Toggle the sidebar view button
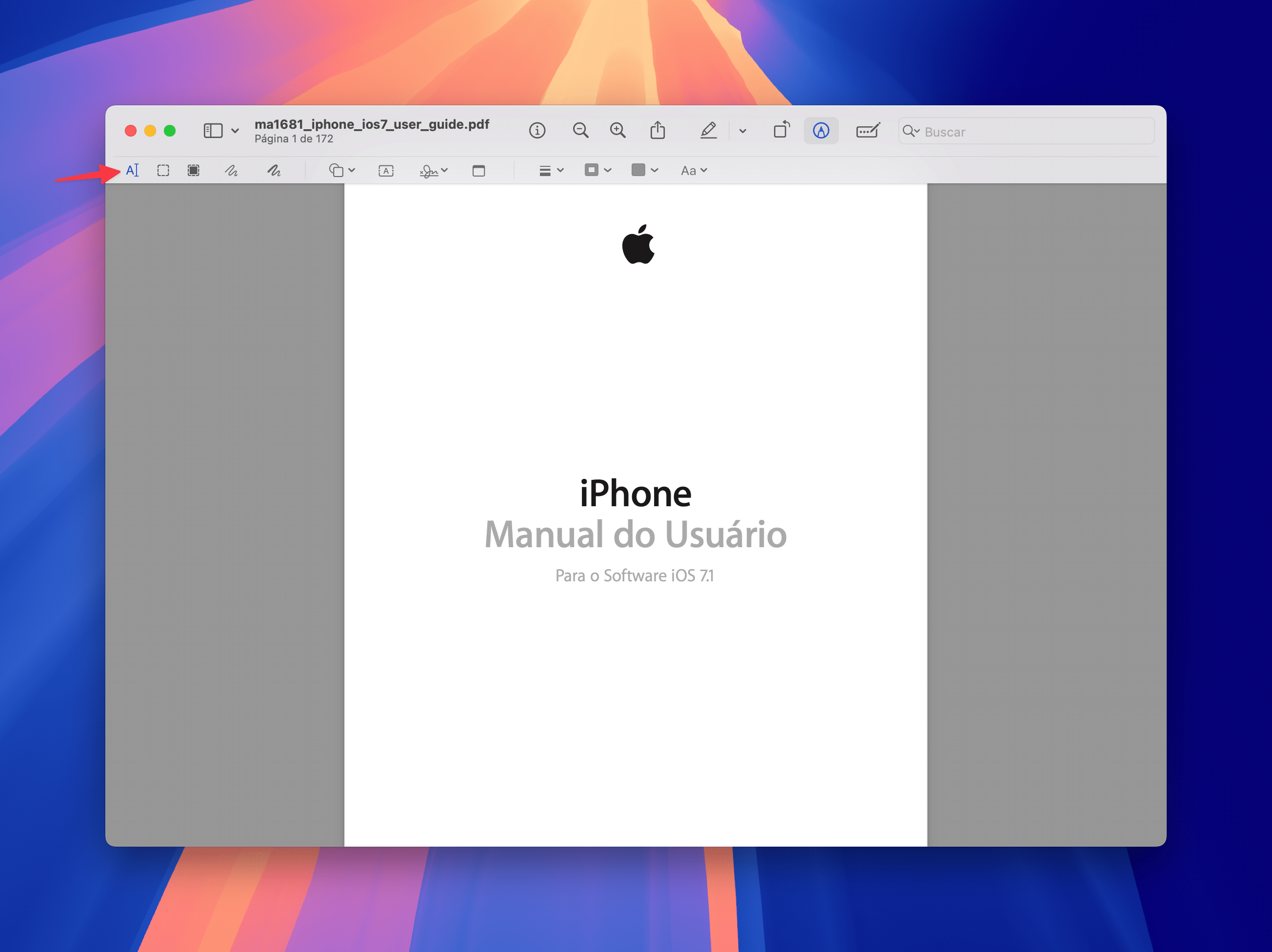Viewport: 1272px width, 952px height. tap(213, 131)
